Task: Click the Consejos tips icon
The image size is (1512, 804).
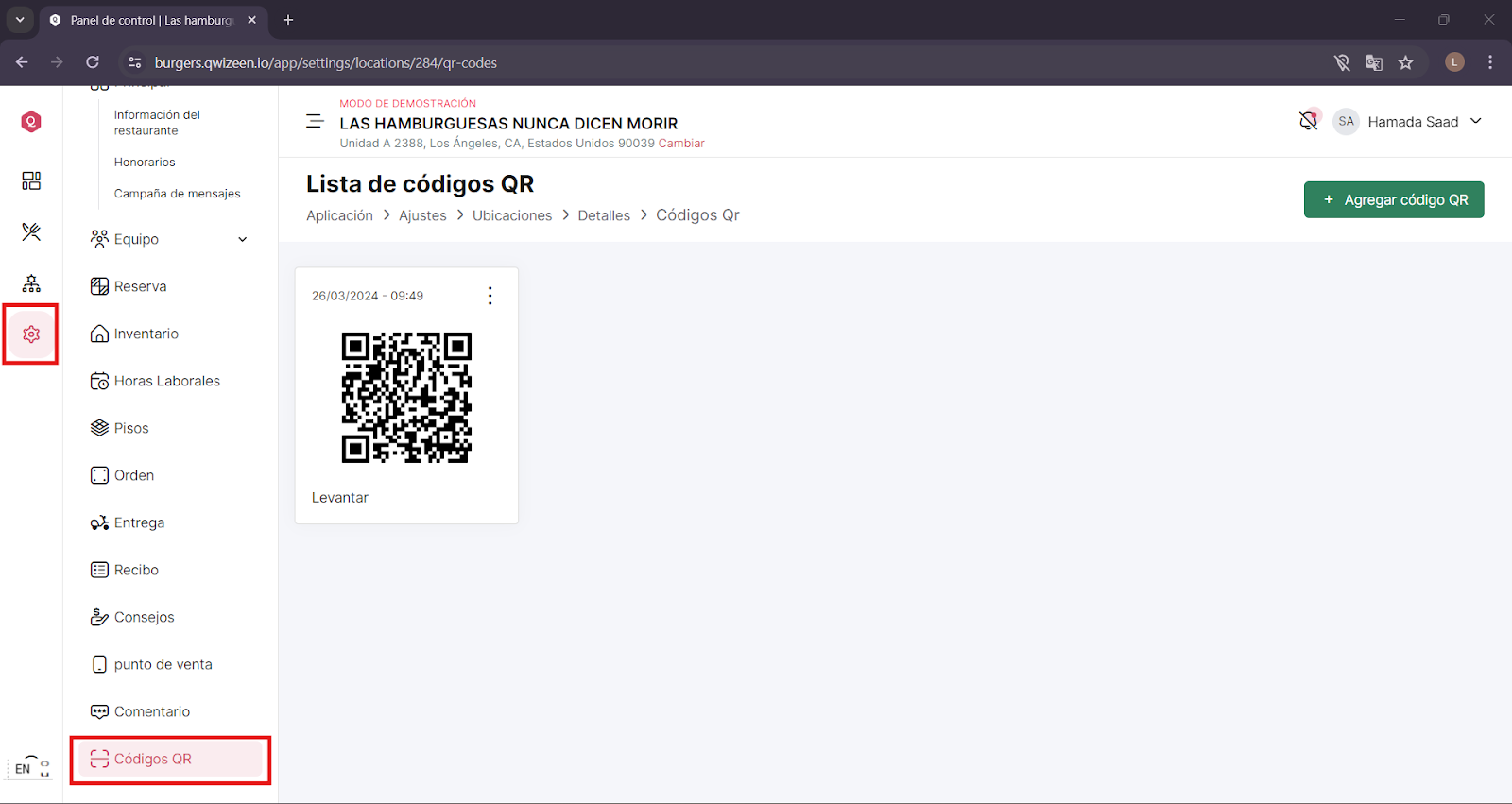Action: point(99,617)
